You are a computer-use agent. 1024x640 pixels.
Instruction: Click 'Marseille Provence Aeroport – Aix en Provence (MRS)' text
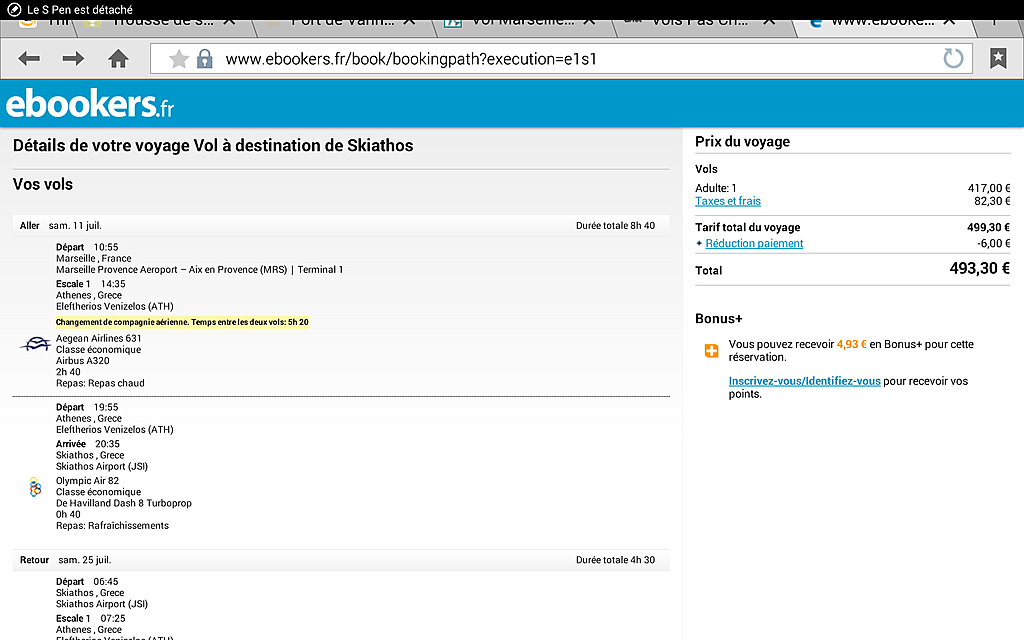coord(171,270)
